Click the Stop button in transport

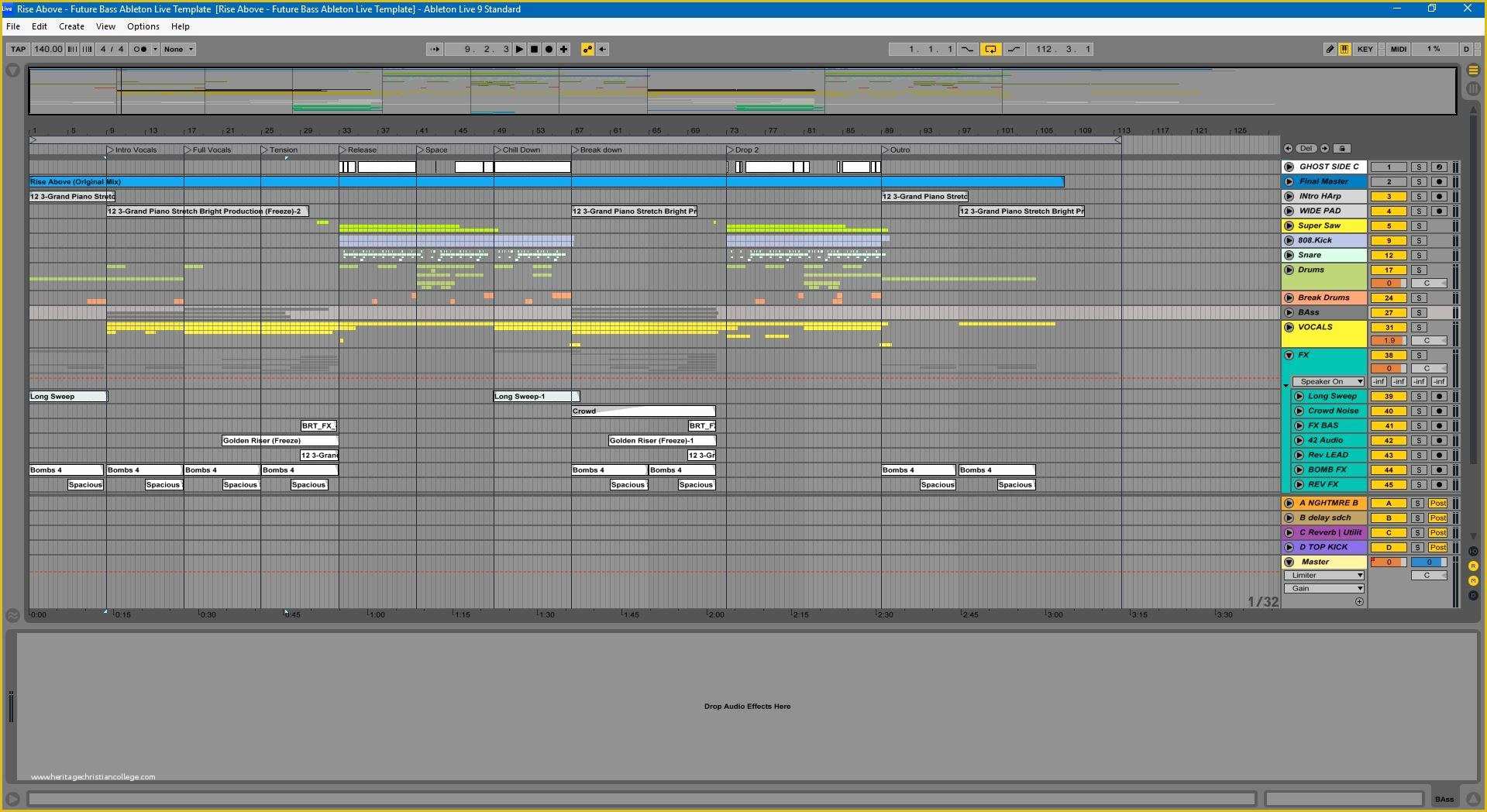[x=534, y=49]
